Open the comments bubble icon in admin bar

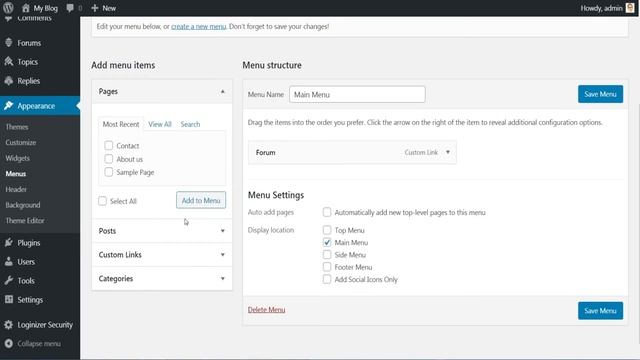[70, 8]
